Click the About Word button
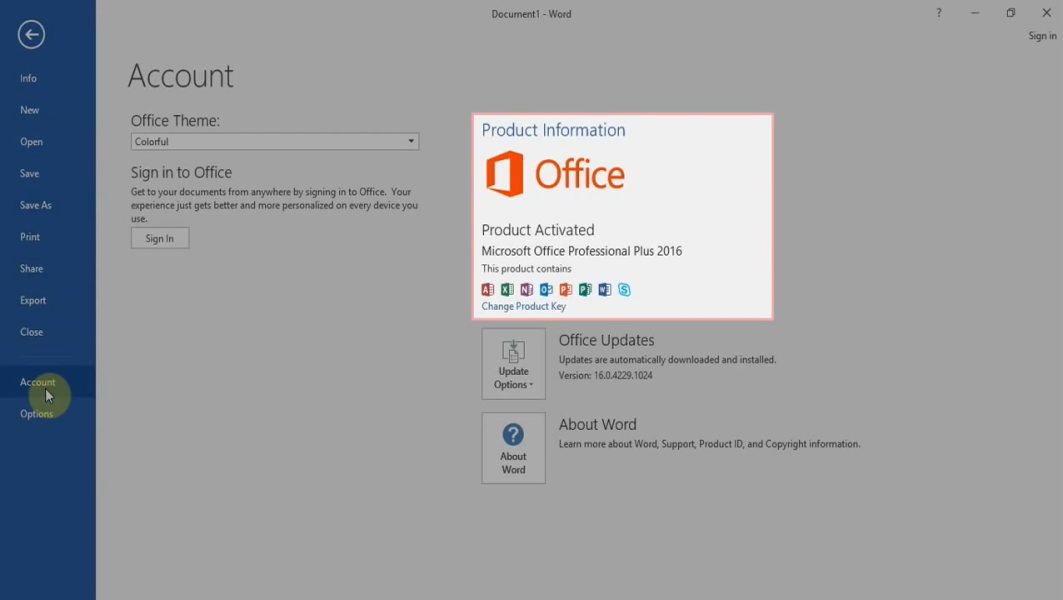Viewport: 1063px width, 600px height. 513,448
